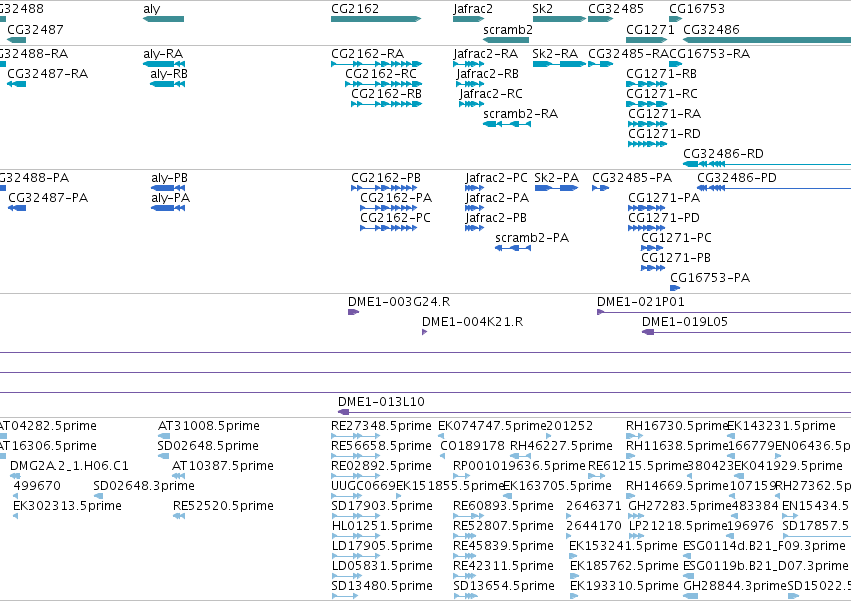Click the HL01251.5prime EST label
Viewport: 851px width, 601px height.
coord(382,526)
